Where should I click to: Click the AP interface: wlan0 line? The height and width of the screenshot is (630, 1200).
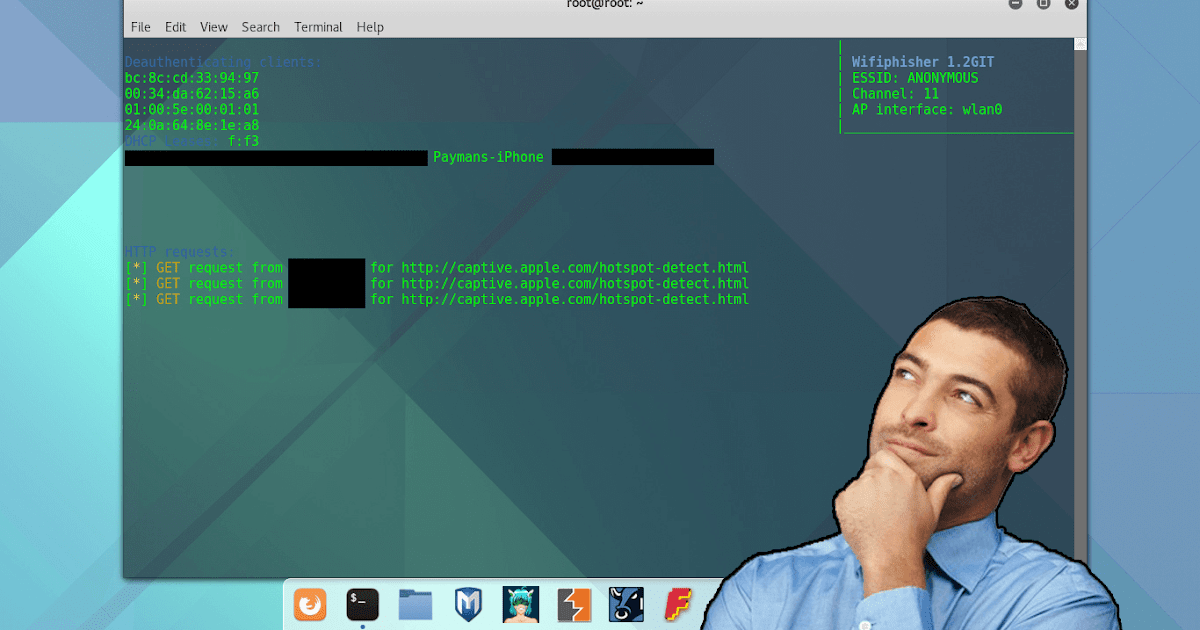point(927,110)
